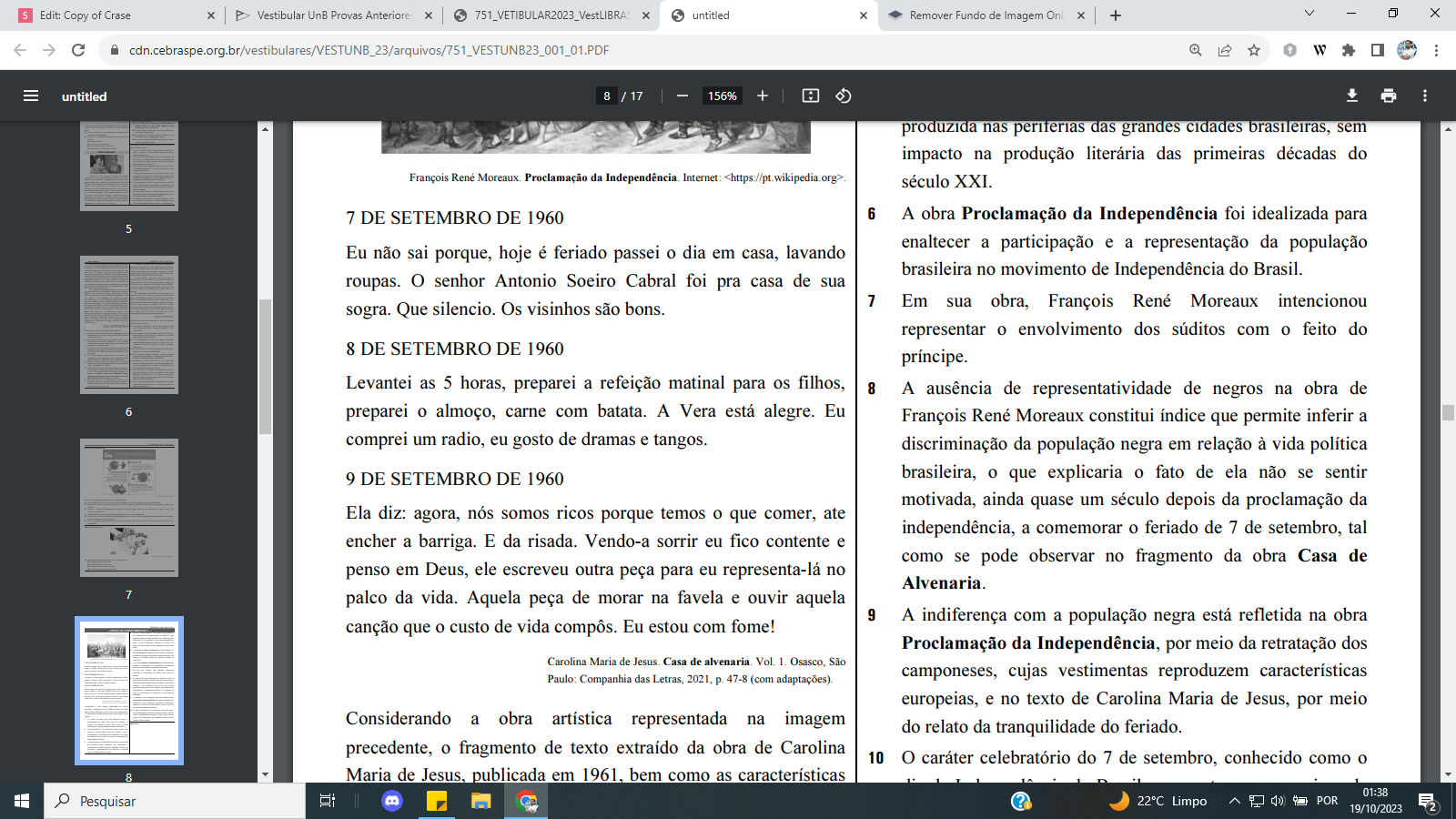Click the heading 9 DE SETEMBRO DE 1960
The height and width of the screenshot is (819, 1456).
[x=455, y=479]
